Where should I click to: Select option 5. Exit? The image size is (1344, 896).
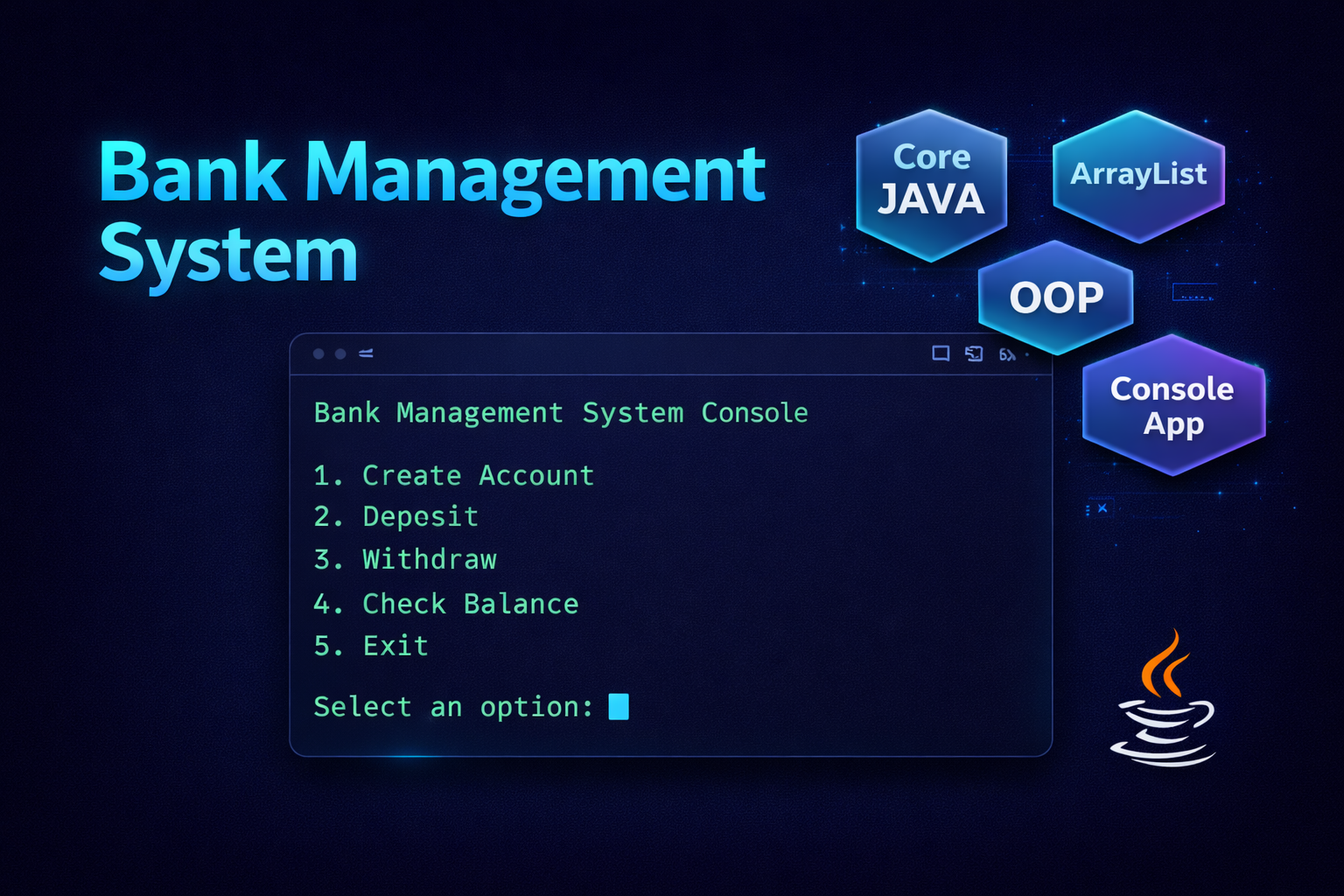coord(371,646)
